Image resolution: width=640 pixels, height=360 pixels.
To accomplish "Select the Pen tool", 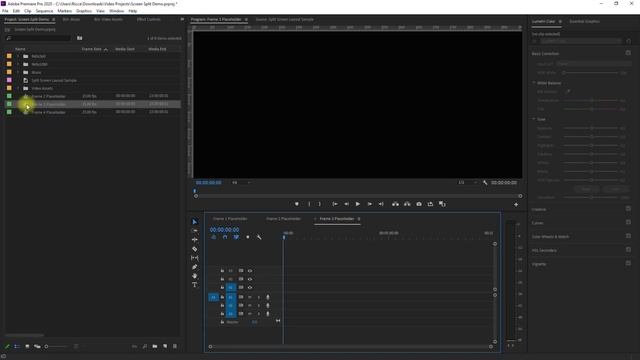I will [x=195, y=267].
